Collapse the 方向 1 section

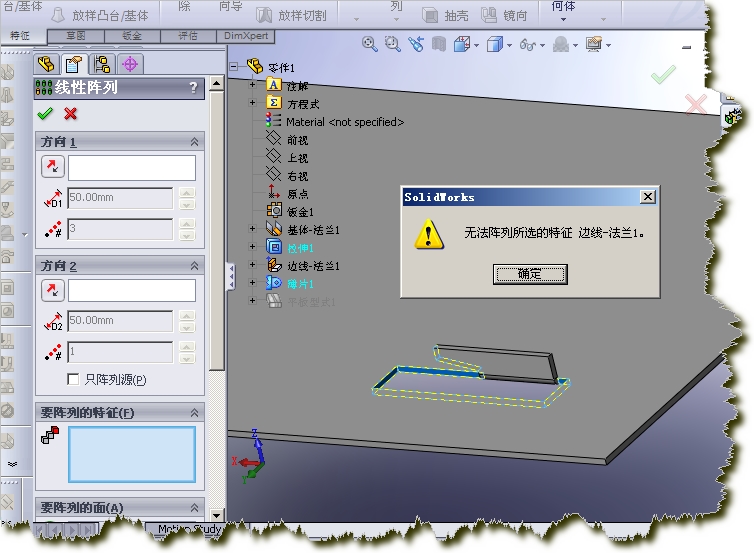pyautogui.click(x=194, y=142)
